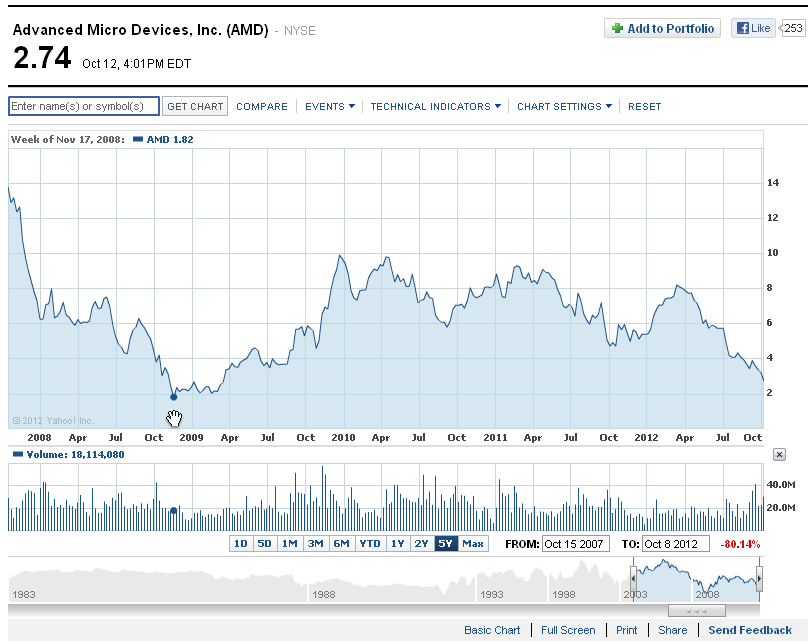
Task: Expand the Technical Indicators dropdown
Action: [x=436, y=107]
